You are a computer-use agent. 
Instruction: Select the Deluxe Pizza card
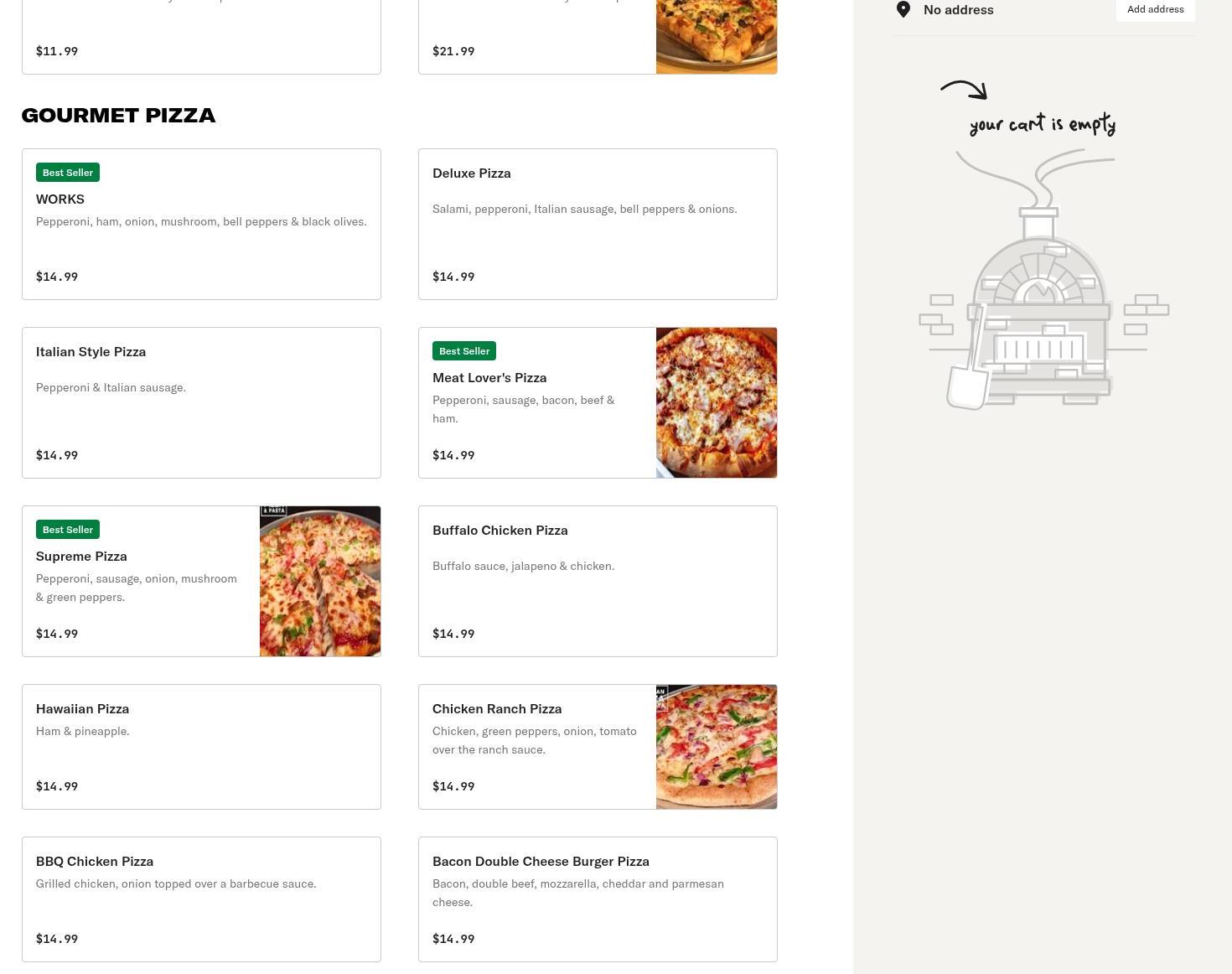(598, 225)
